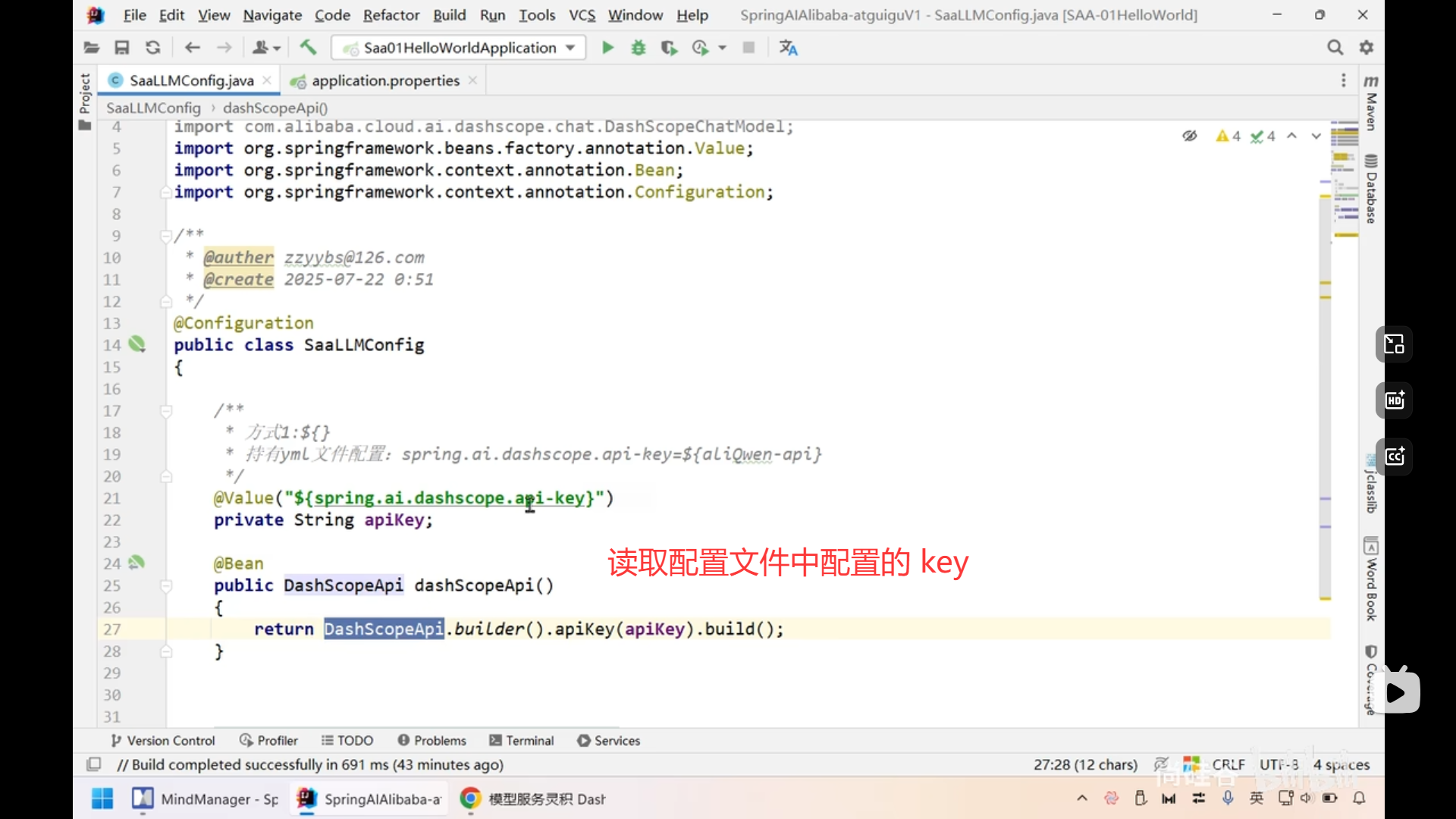Click the Translate toolbar icon
This screenshot has height=819, width=1456.
click(788, 48)
